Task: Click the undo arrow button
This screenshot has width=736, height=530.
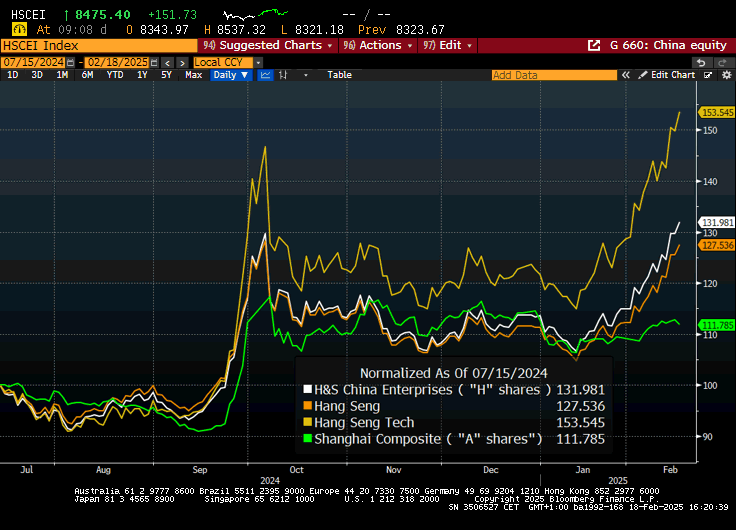Action: pos(701,62)
